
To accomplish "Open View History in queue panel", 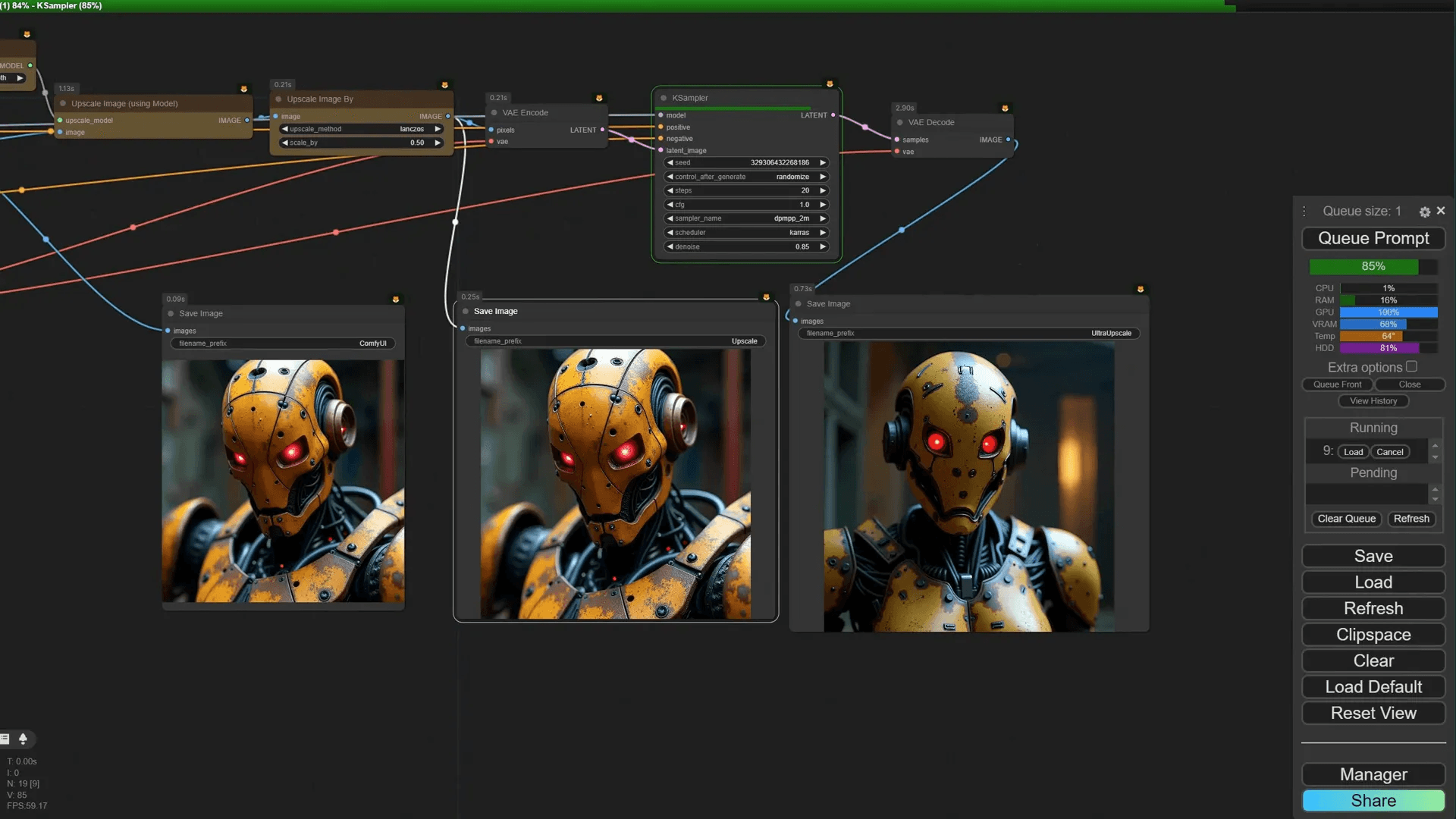I will pos(1373,401).
